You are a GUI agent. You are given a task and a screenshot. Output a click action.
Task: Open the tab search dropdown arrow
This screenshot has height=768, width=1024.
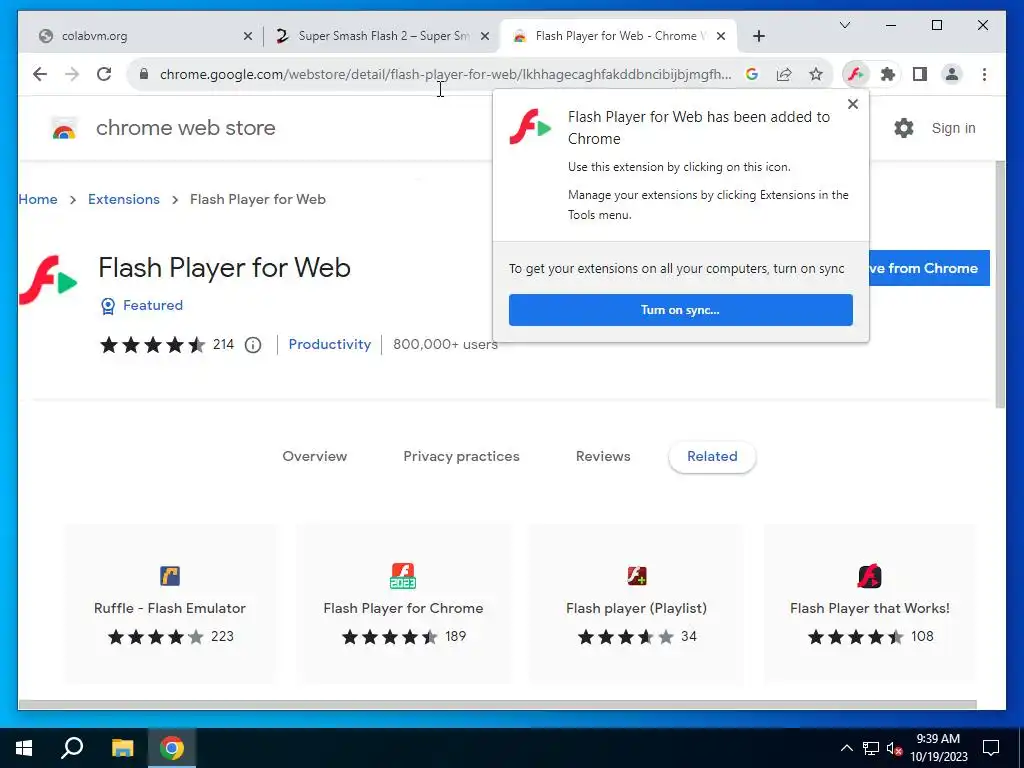[844, 25]
